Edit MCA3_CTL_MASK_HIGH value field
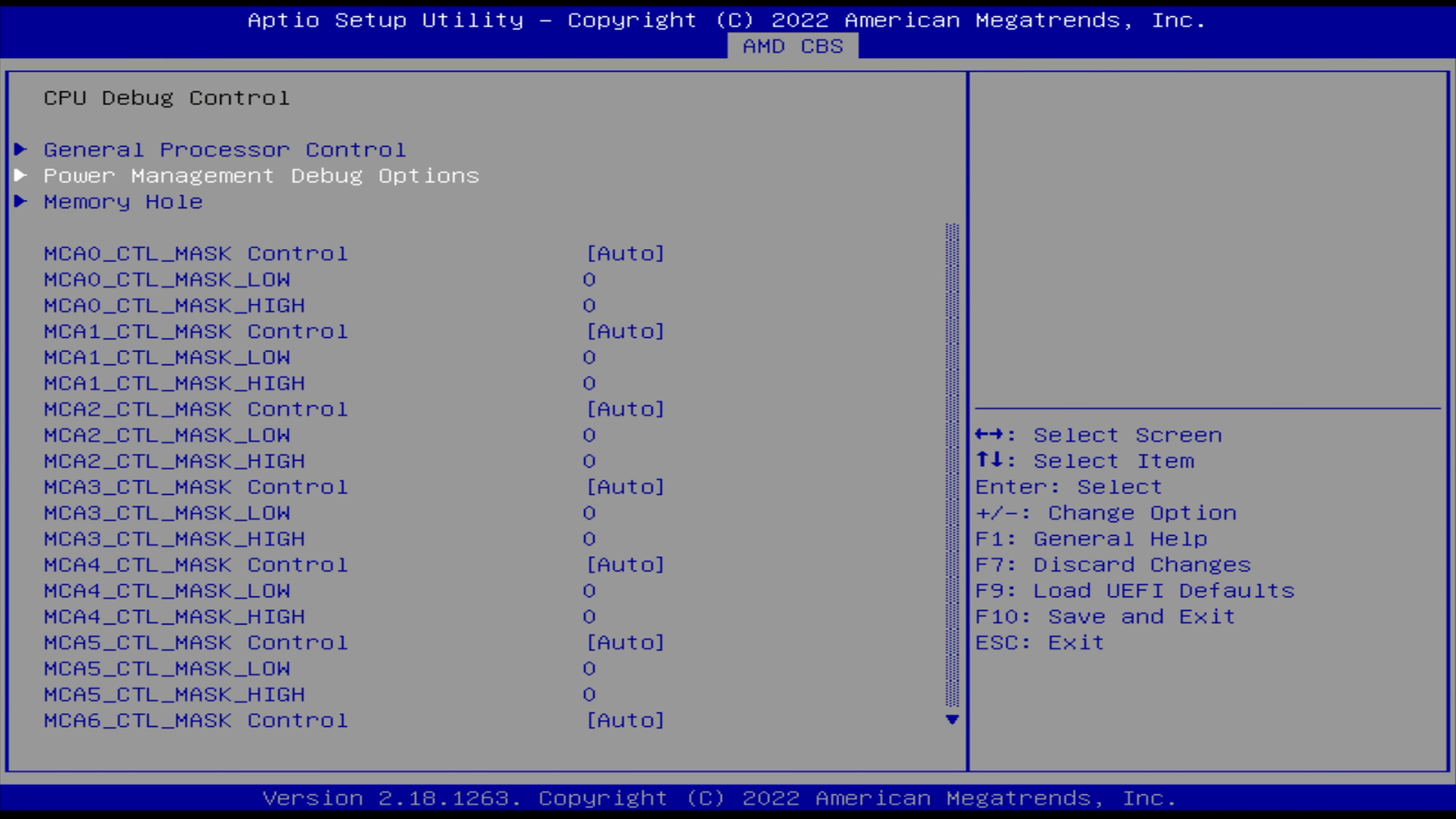 (590, 539)
